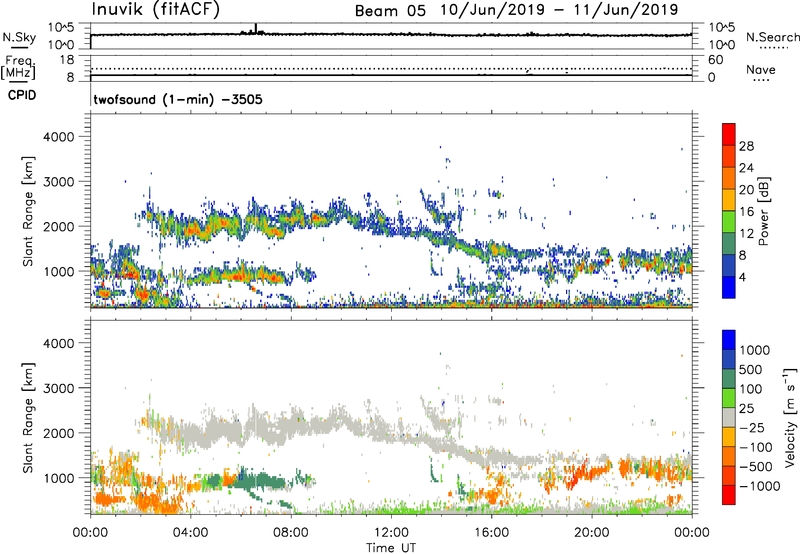This screenshot has height=554, width=800.
Task: Click the 'Freq. [MHz]' axis label
Action: click(19, 68)
